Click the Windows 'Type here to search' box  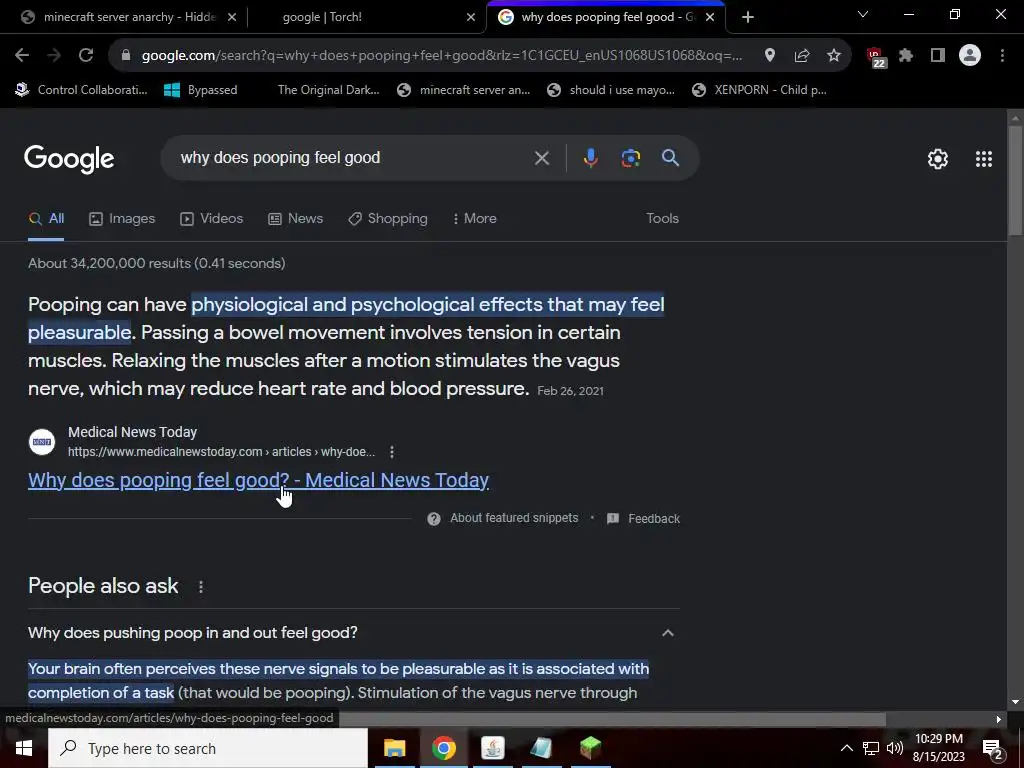[208, 748]
